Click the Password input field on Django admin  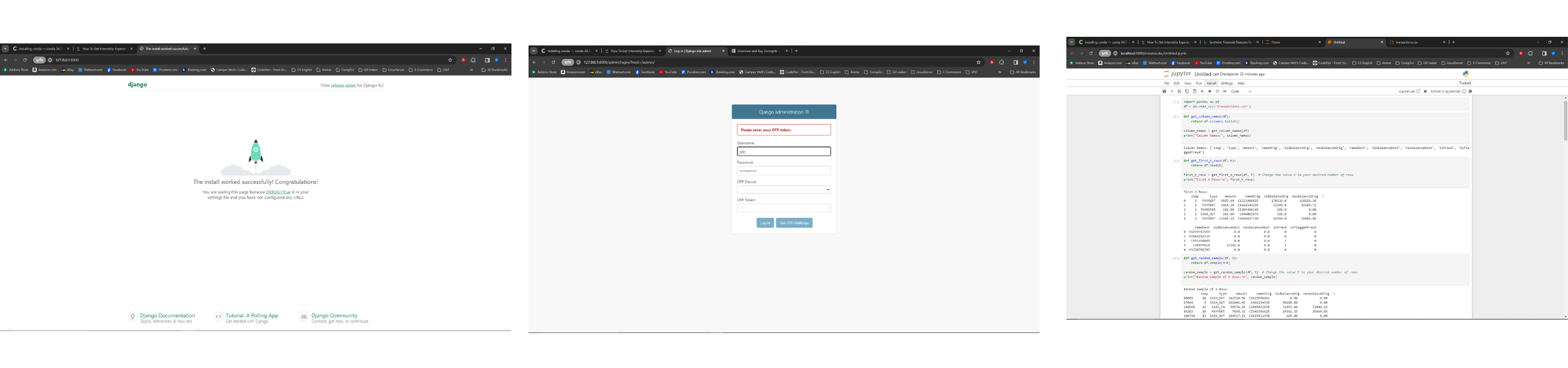(783, 171)
